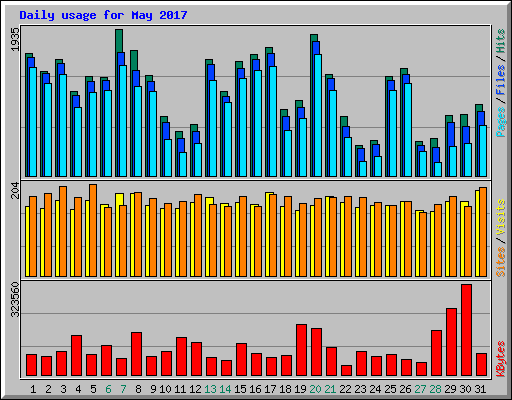
Task: Click the orange Visits bar for day 5
Action: coord(93,230)
